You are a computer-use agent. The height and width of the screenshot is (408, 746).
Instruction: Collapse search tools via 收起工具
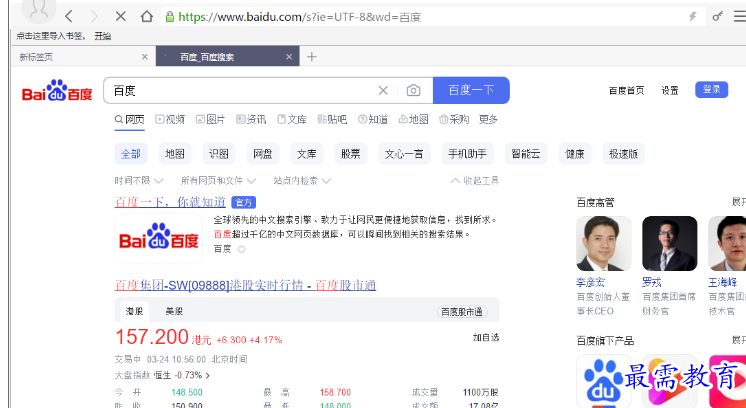click(x=475, y=181)
